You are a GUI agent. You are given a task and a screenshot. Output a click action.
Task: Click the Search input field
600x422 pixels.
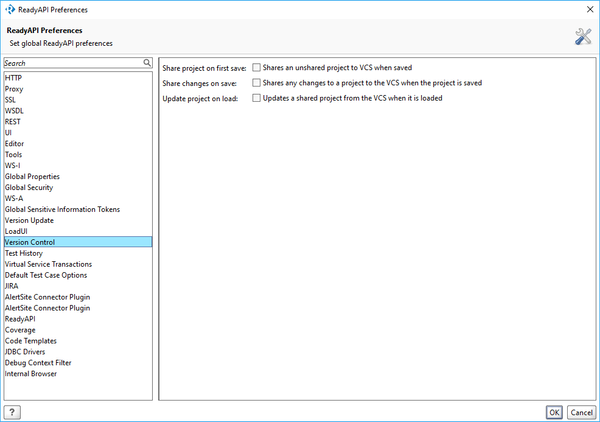[70, 63]
